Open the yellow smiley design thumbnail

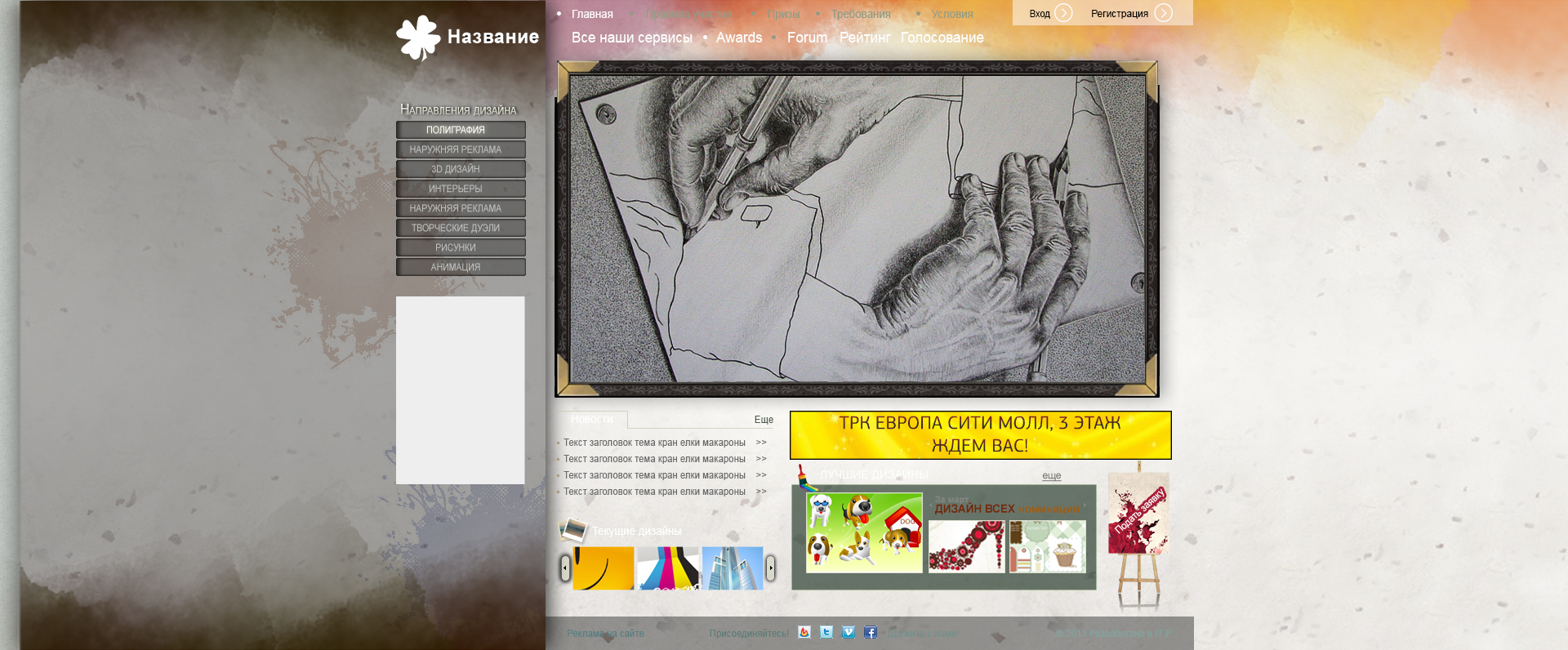604,568
